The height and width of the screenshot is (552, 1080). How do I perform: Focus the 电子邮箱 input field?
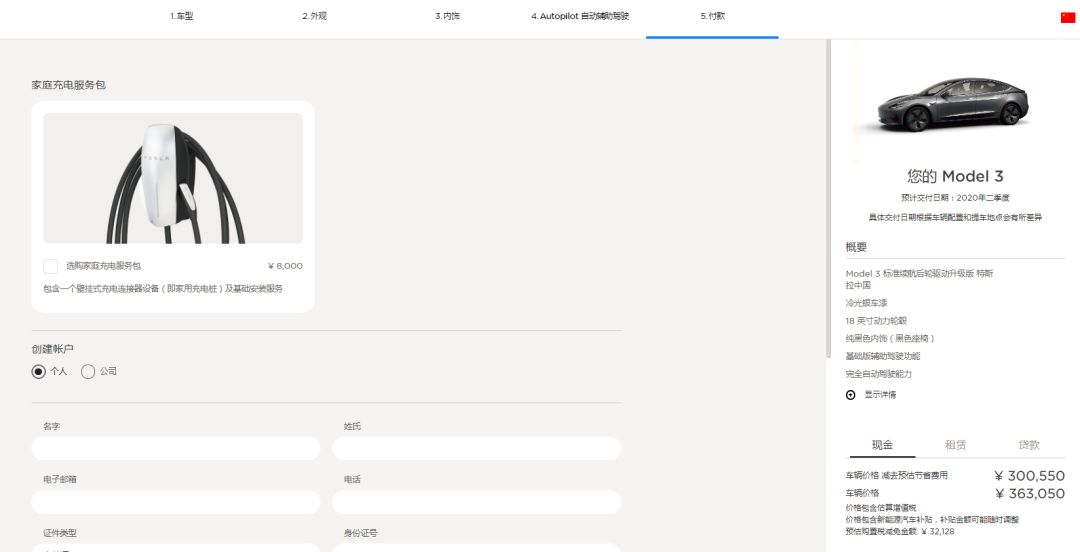[176, 502]
